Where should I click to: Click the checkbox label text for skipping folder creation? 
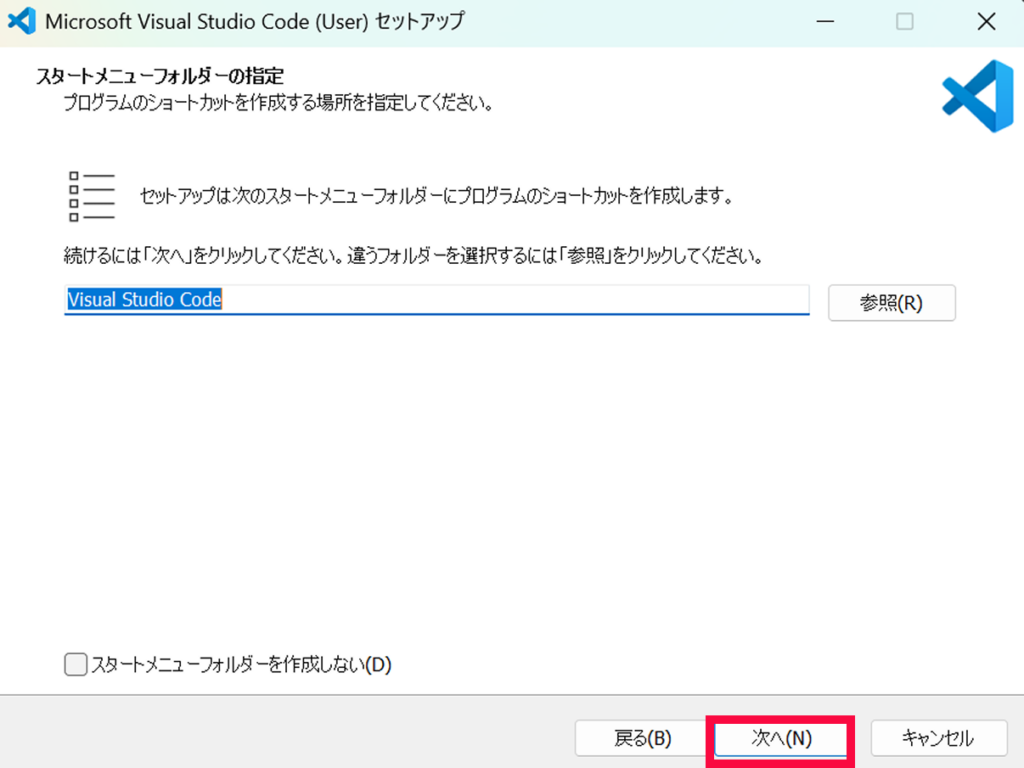tap(240, 664)
